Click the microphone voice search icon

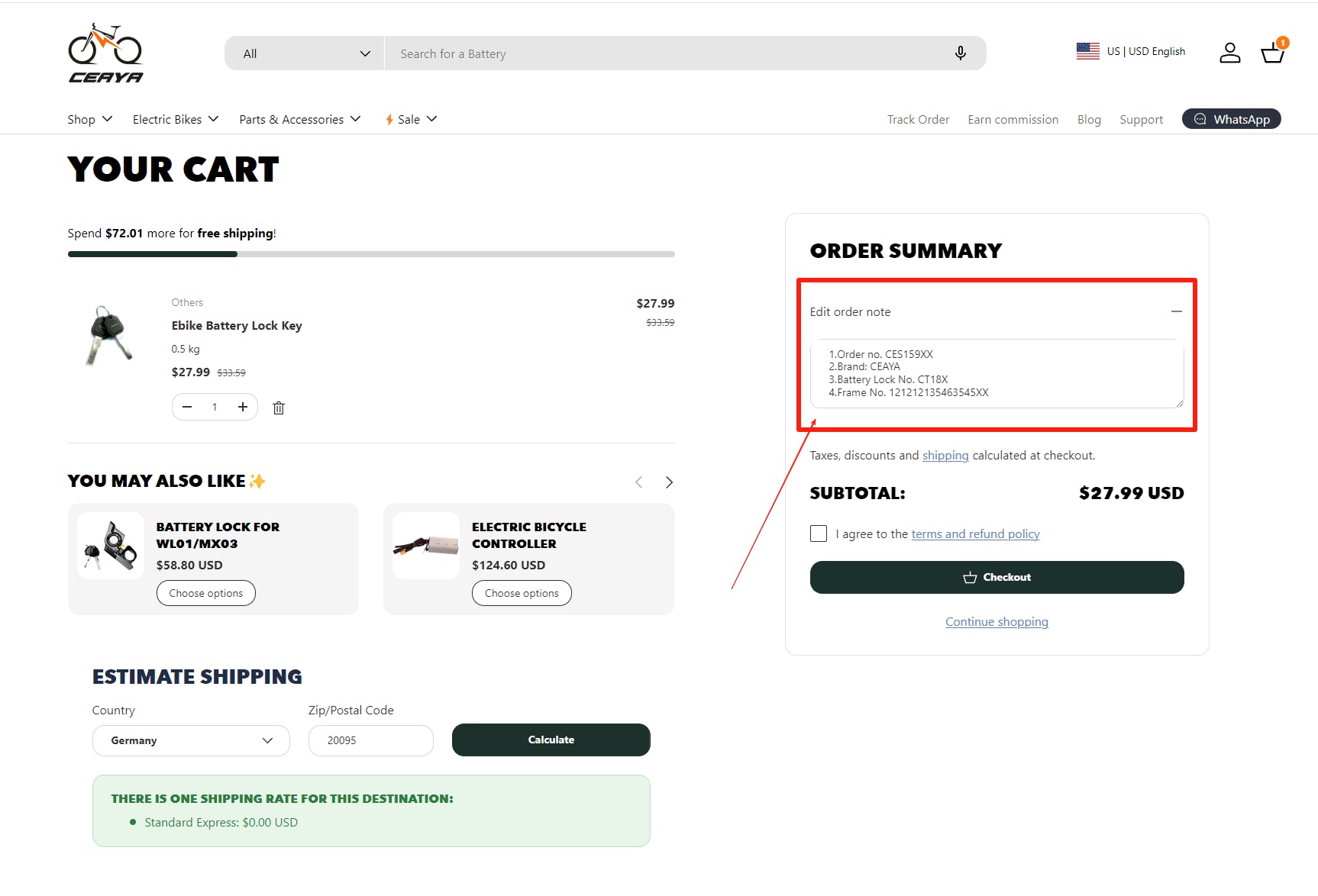coord(960,53)
